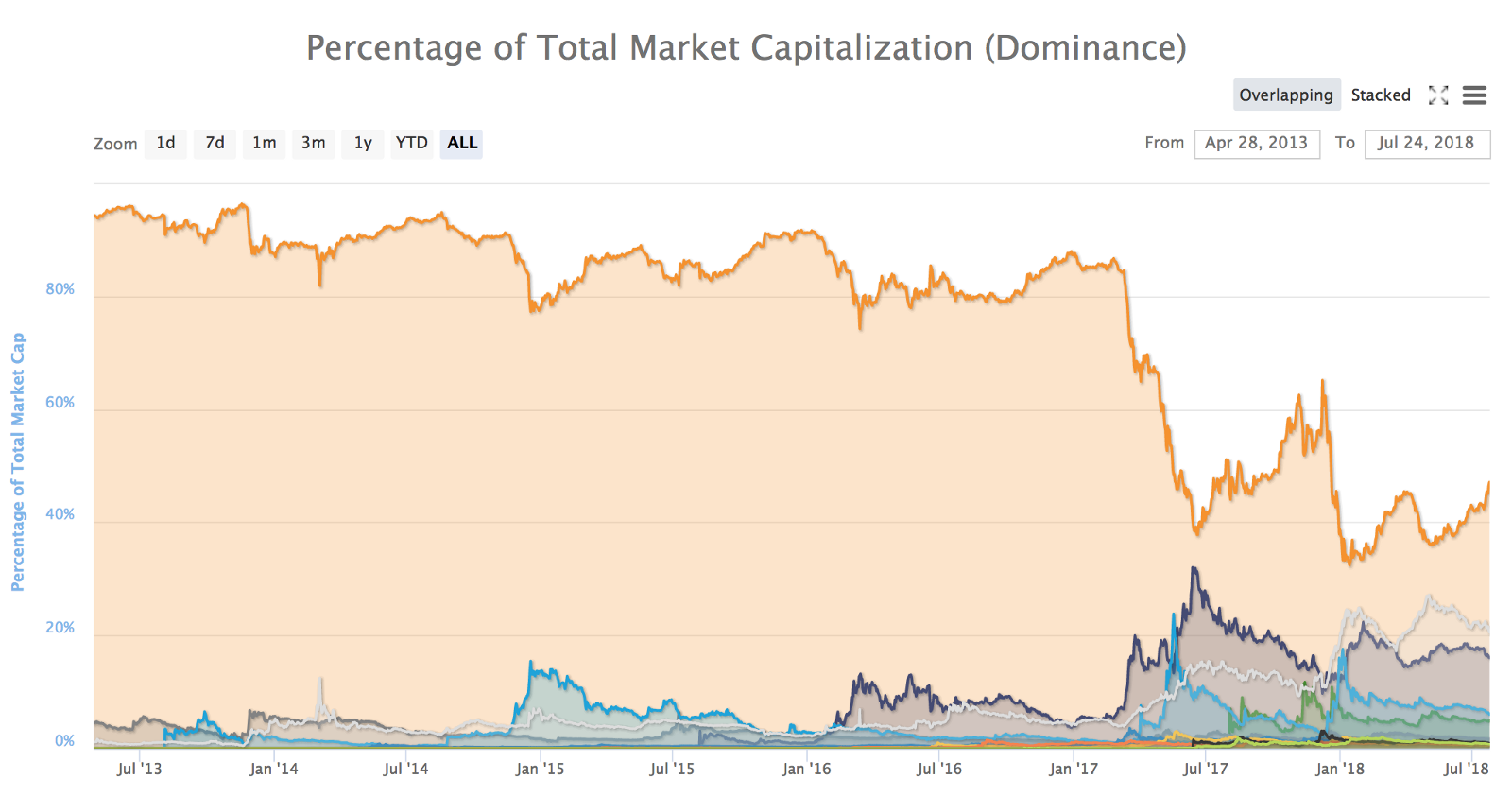Click the To date field

[1427, 144]
